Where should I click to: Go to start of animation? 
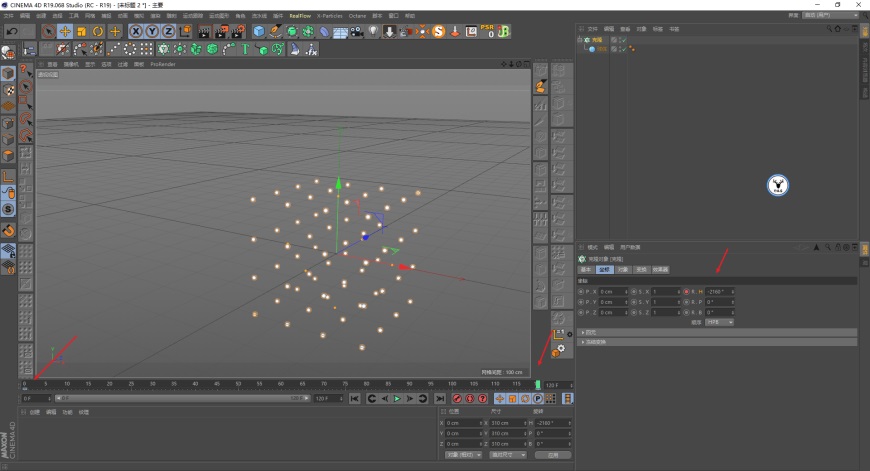(355, 399)
